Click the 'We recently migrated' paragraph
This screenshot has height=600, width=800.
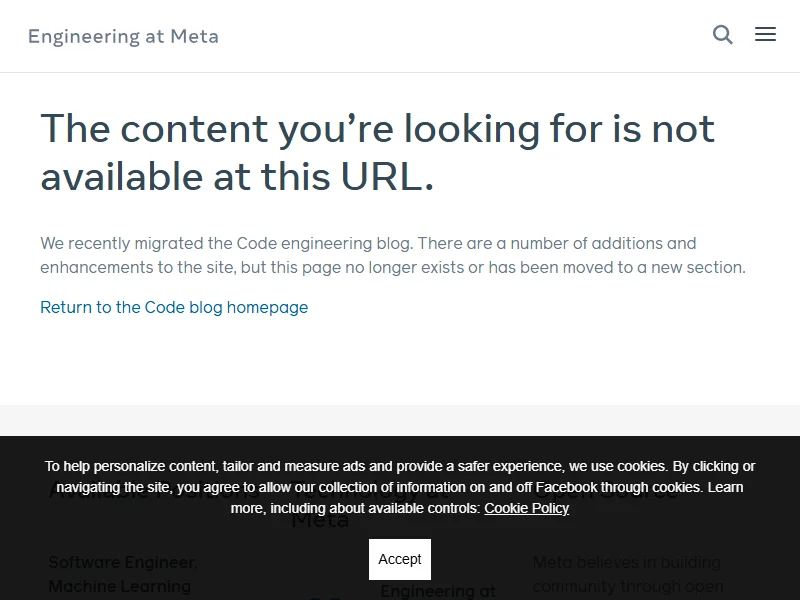coord(392,255)
